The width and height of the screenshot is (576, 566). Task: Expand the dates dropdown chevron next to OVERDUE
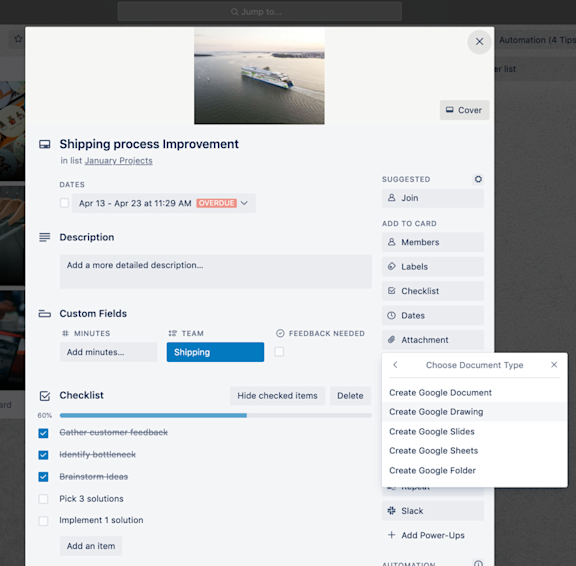(244, 203)
